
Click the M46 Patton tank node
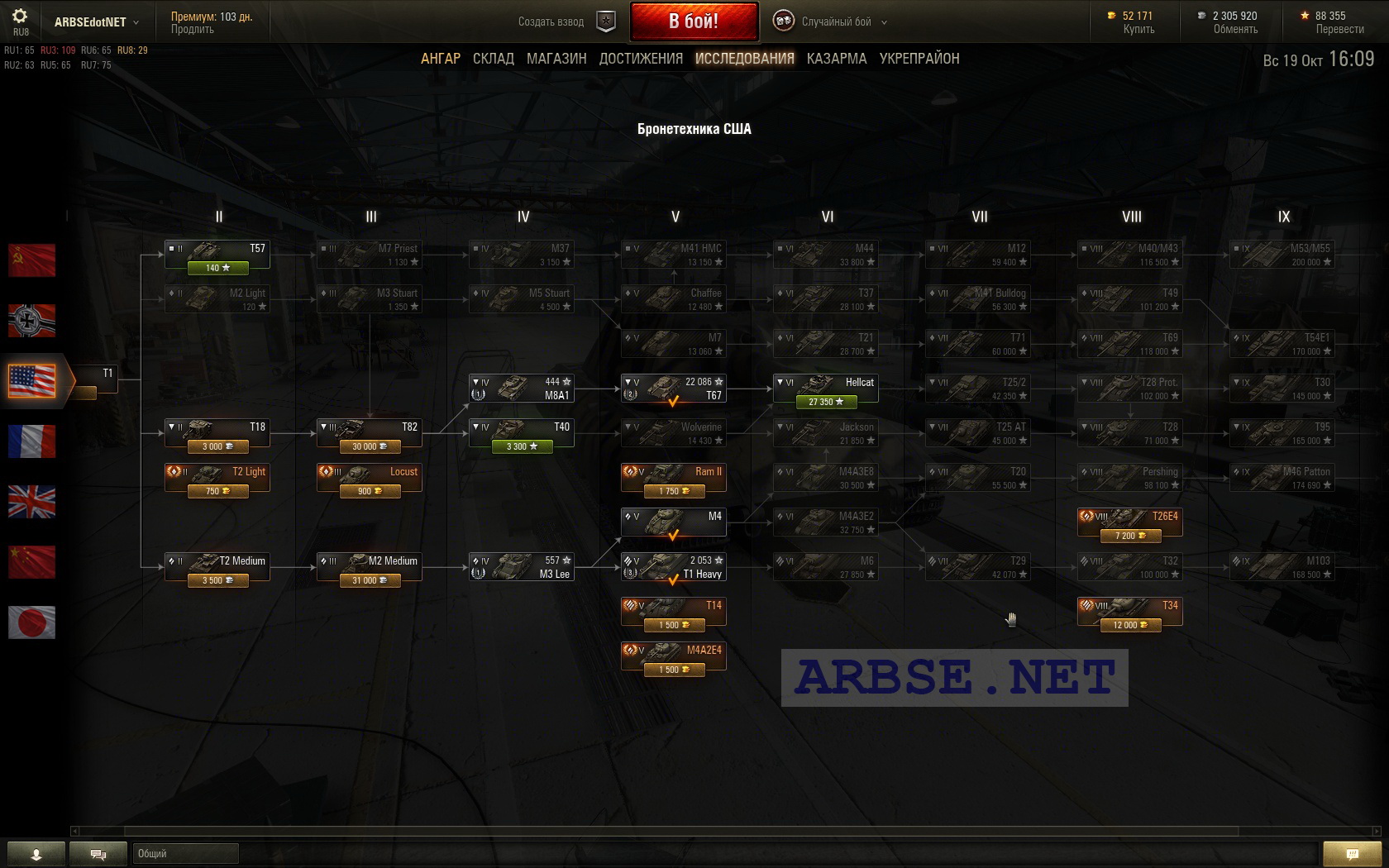1282,478
